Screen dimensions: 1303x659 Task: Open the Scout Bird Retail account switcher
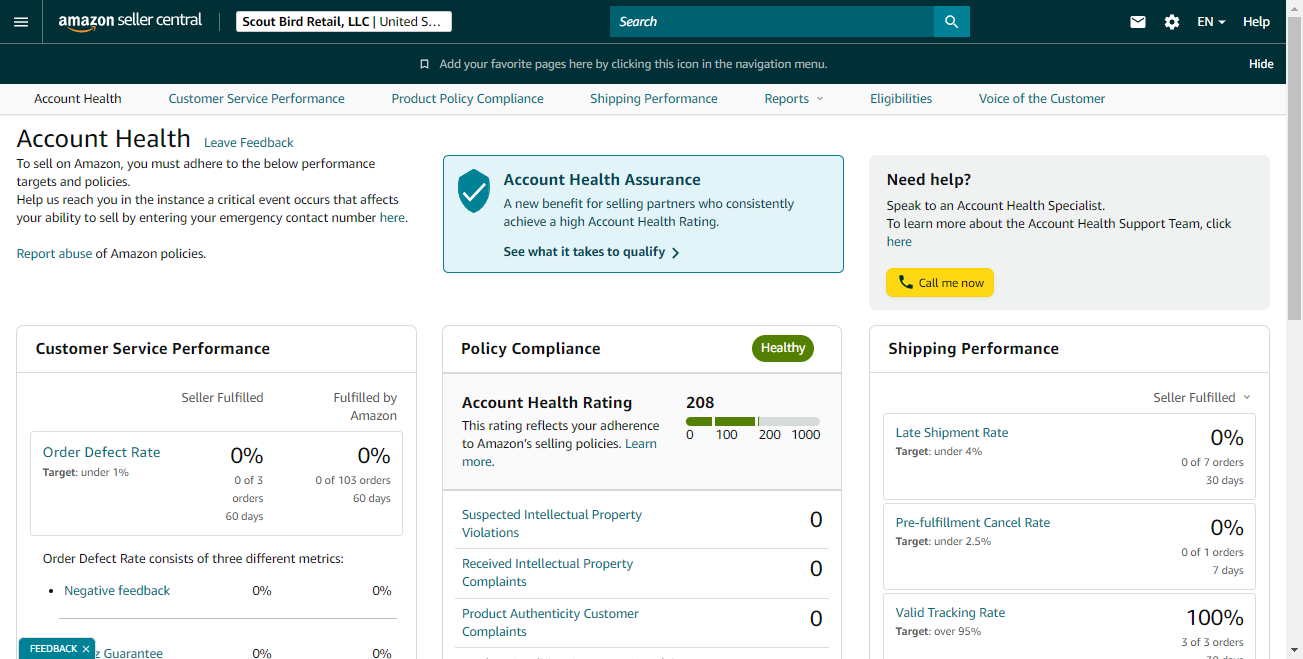click(344, 21)
